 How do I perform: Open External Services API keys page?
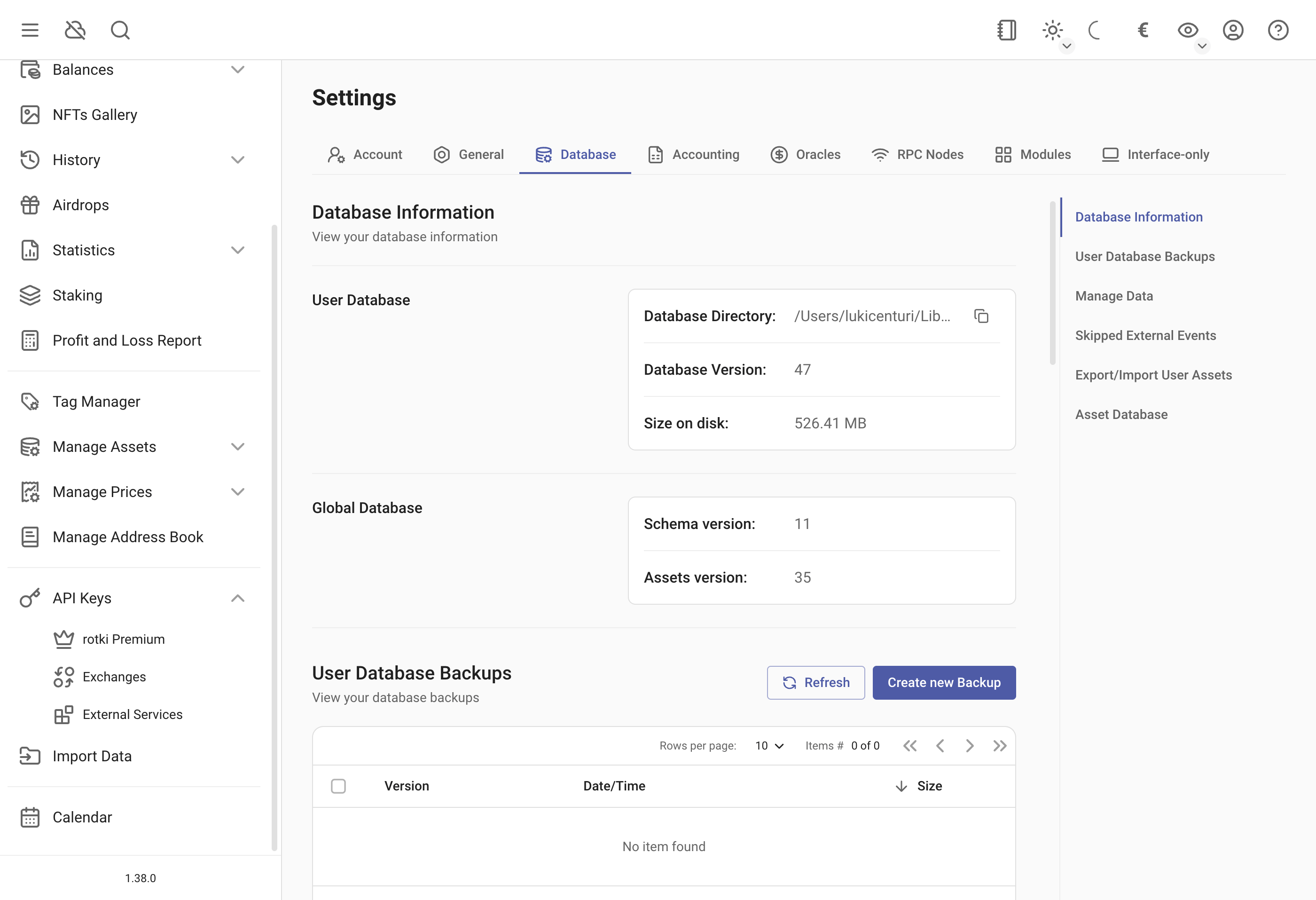[133, 714]
